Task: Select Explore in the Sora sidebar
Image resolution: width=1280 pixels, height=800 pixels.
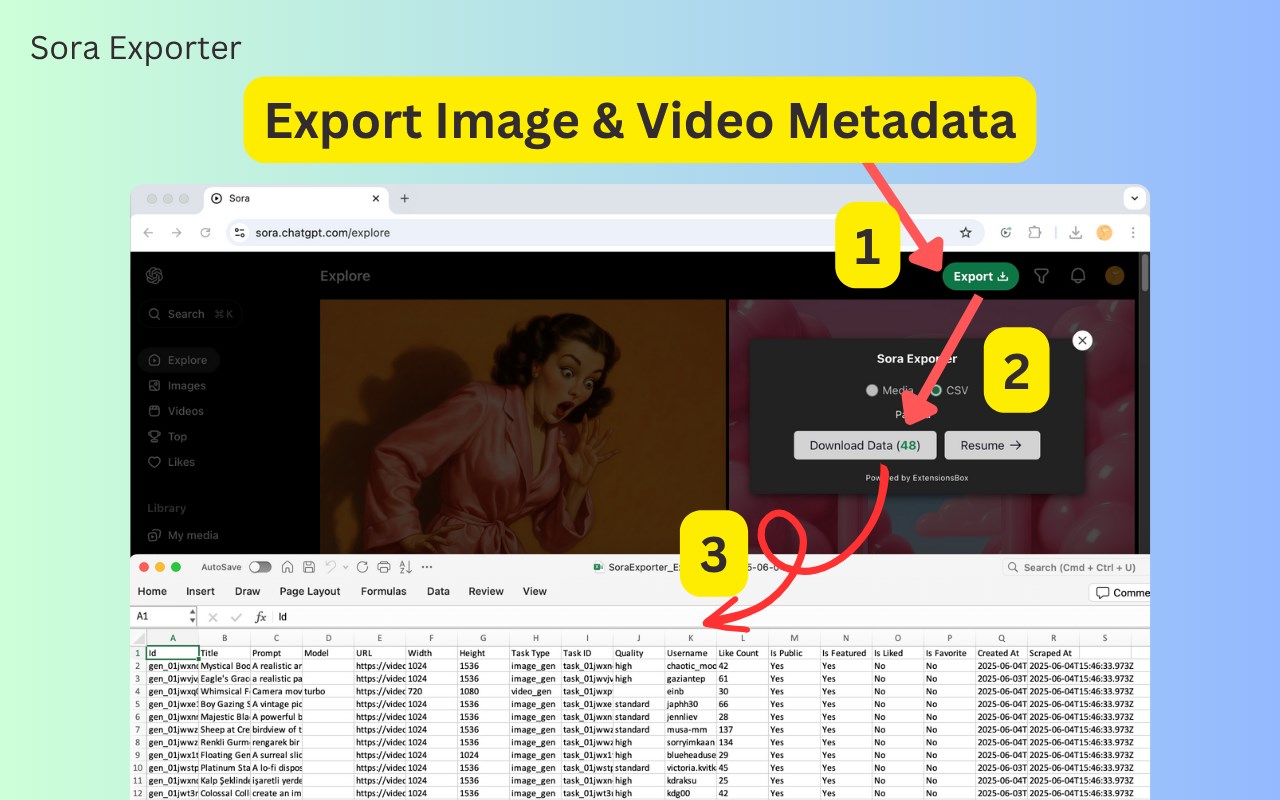Action: (178, 360)
